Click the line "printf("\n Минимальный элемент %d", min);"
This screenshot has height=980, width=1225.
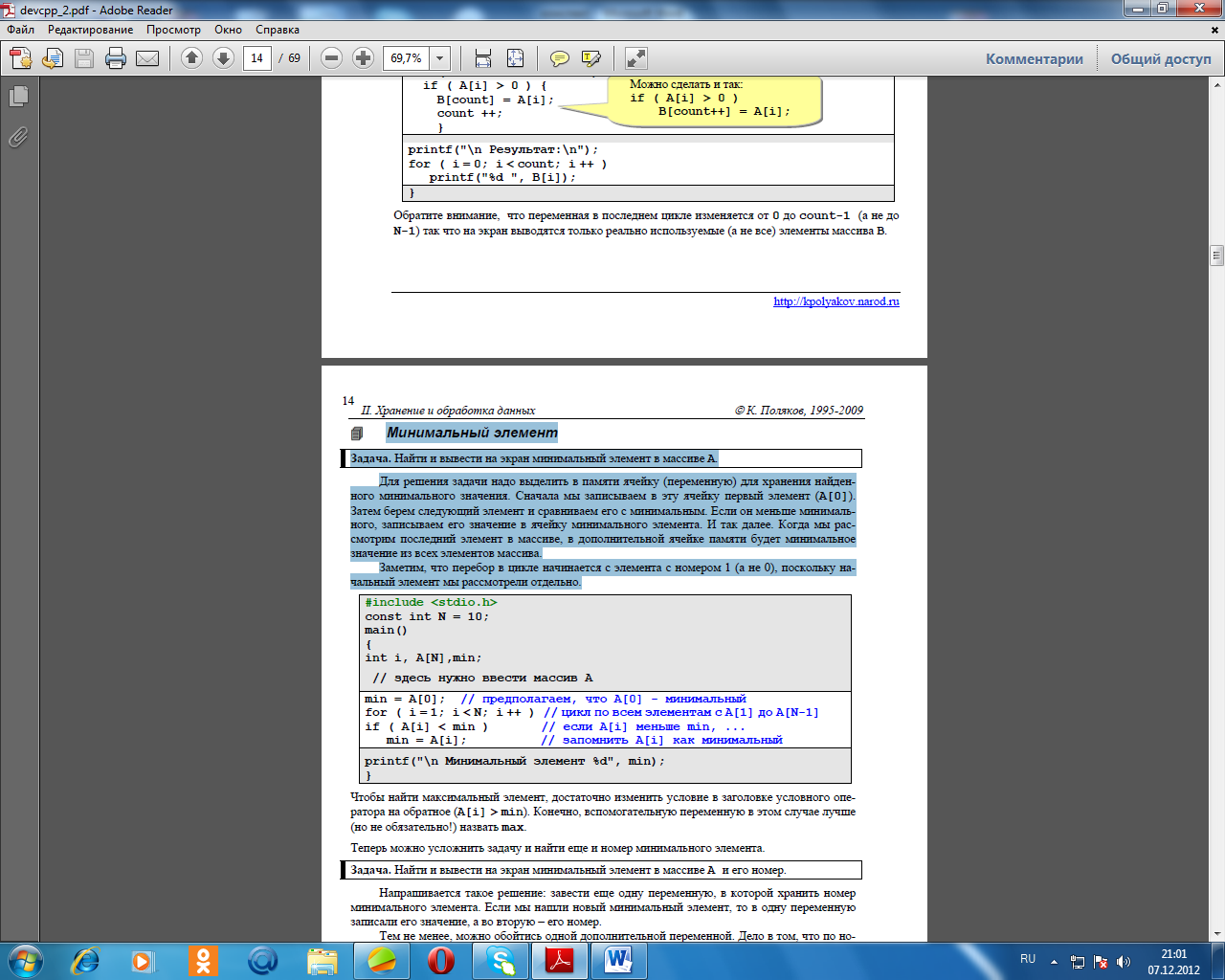pos(515,761)
